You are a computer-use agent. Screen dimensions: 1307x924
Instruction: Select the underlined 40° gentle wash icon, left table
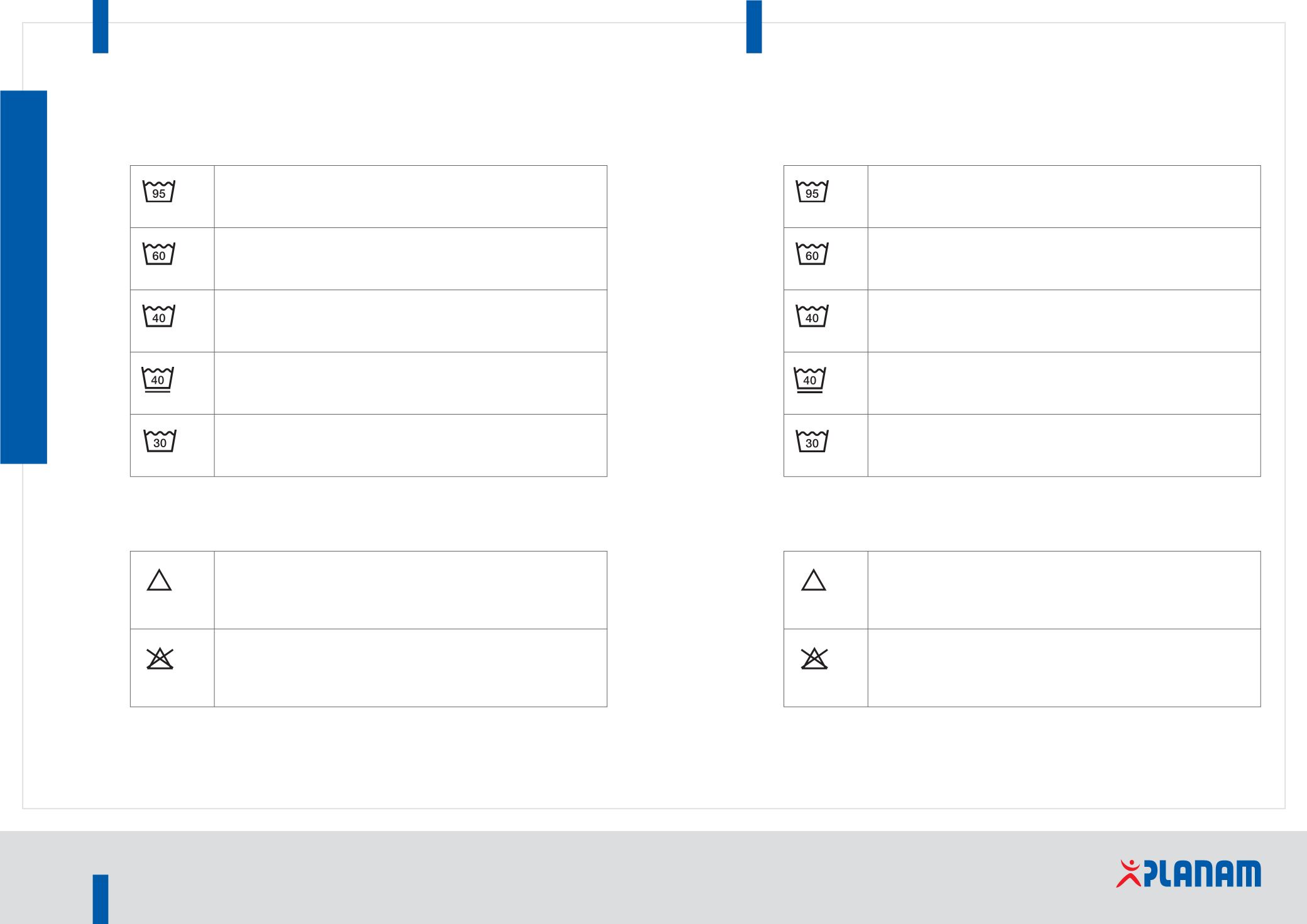click(158, 379)
